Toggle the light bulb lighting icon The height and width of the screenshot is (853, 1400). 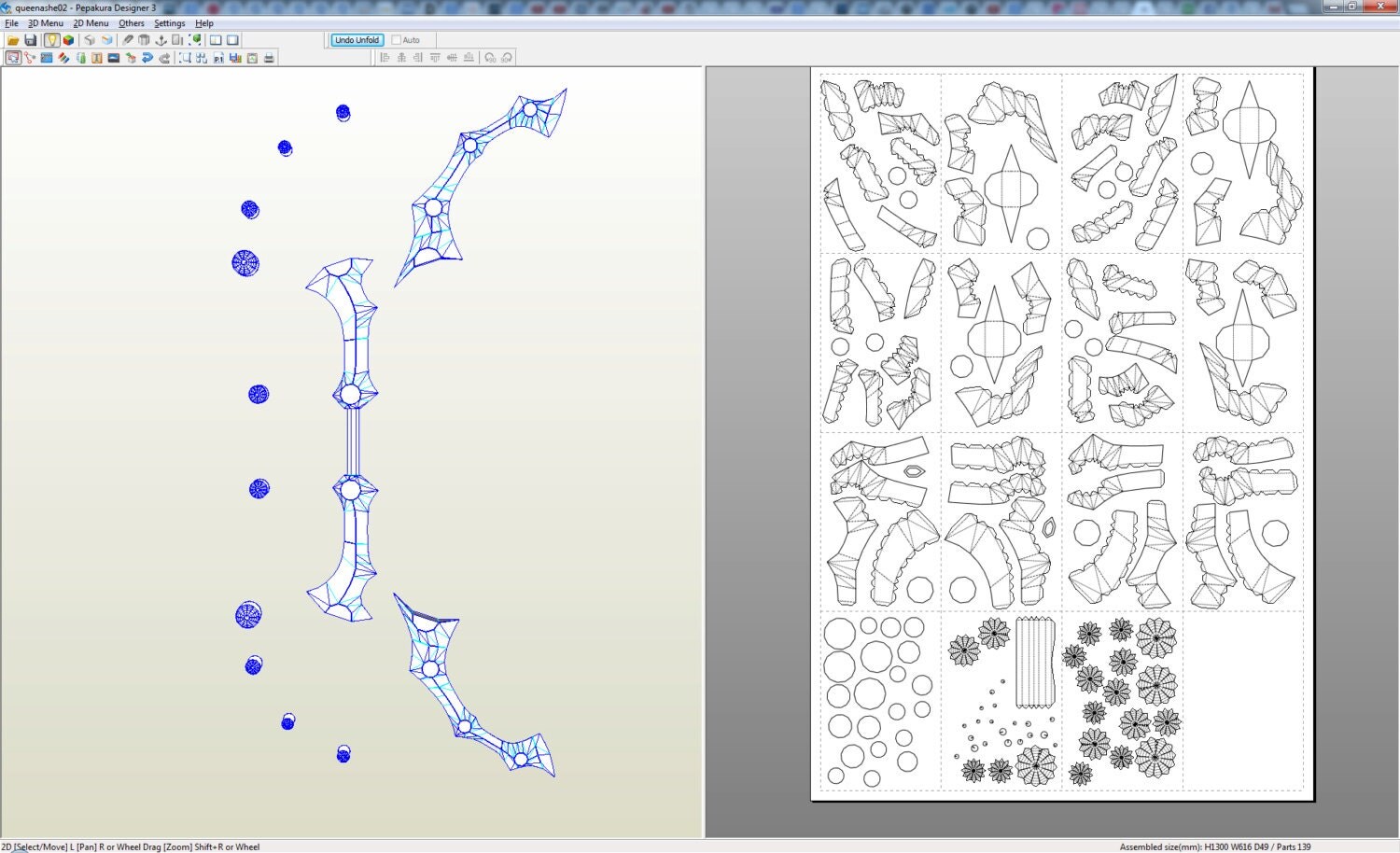click(51, 40)
